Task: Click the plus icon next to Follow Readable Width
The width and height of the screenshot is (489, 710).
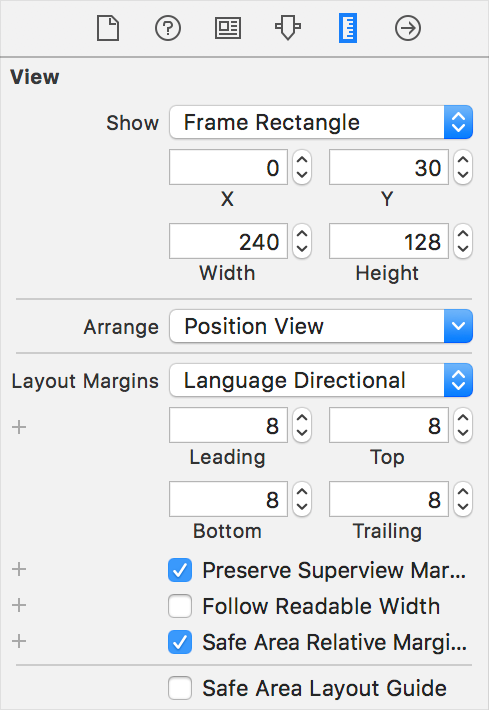Action: pyautogui.click(x=19, y=605)
